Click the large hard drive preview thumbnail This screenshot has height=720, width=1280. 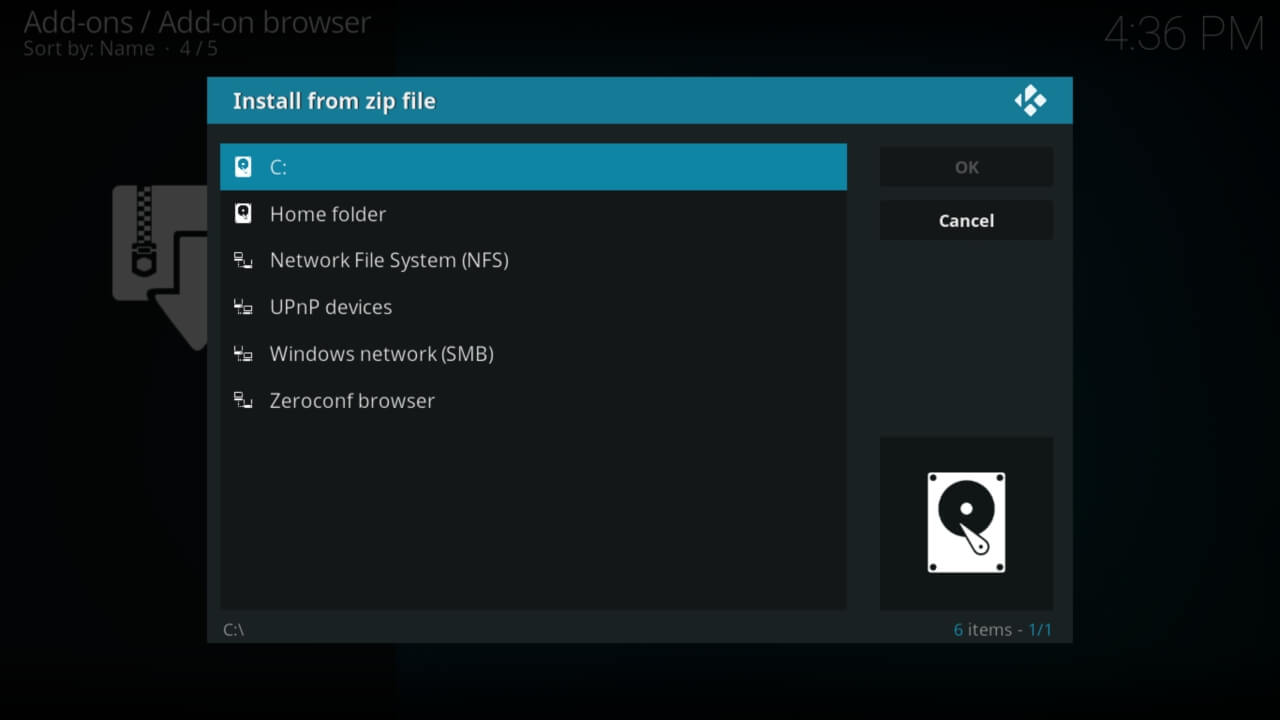966,523
